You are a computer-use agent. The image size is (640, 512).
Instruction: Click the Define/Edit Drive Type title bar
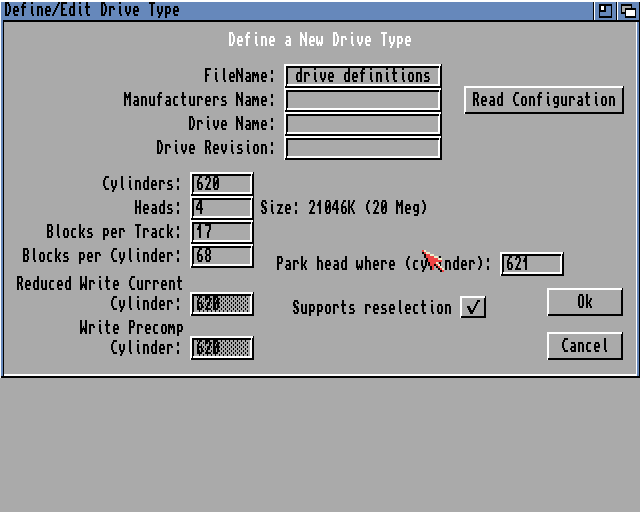300,10
